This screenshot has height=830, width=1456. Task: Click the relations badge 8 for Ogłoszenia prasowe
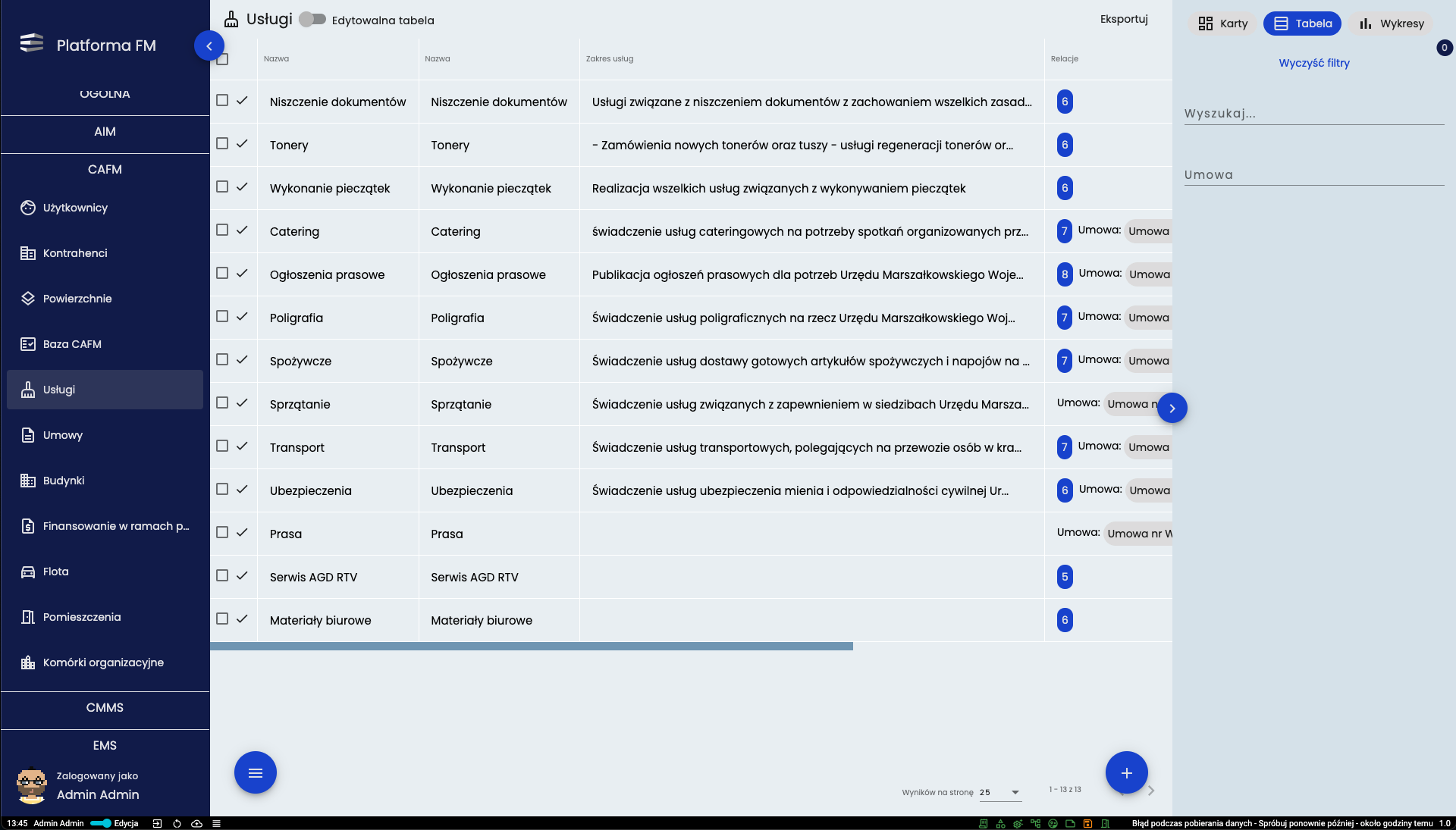click(x=1065, y=274)
